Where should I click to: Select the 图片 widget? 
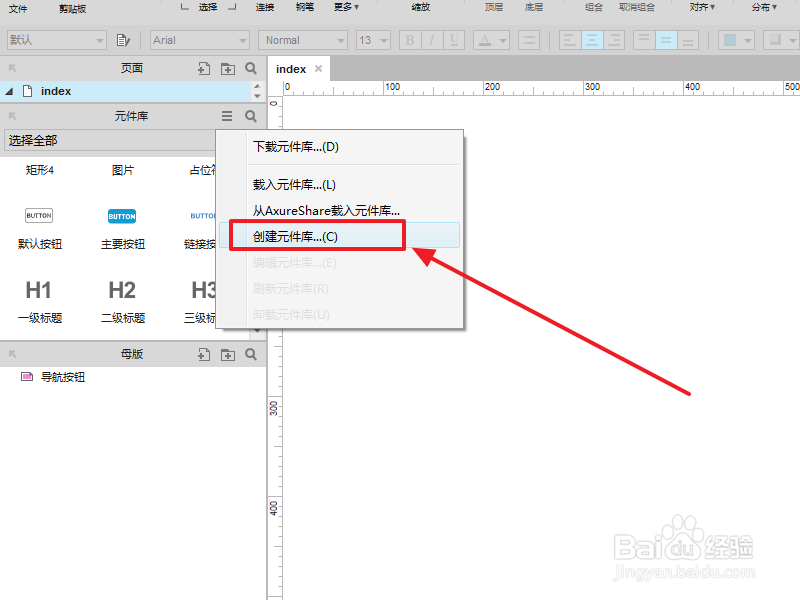tap(122, 170)
